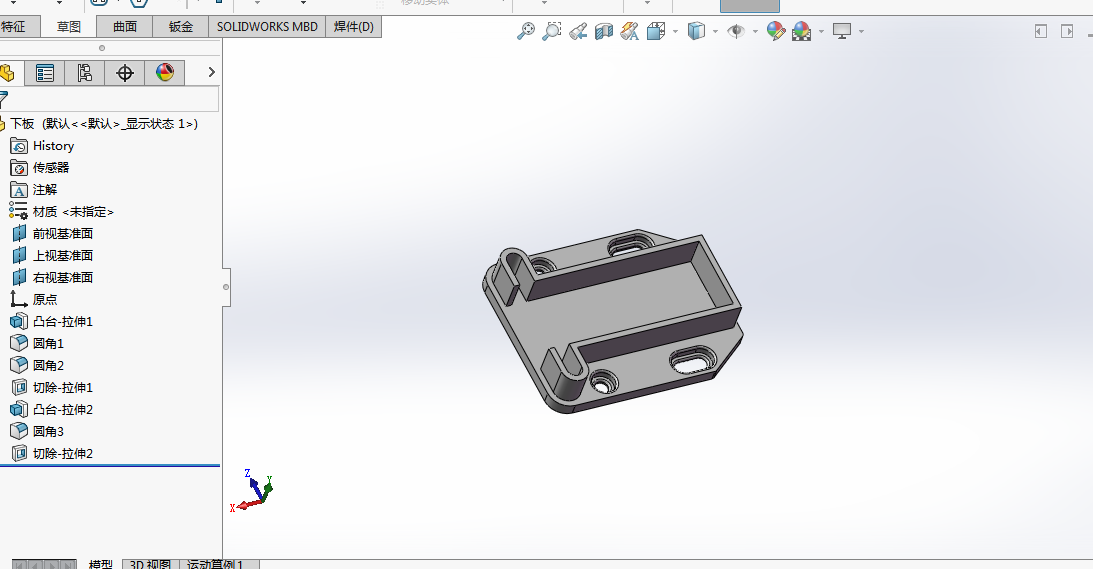Viewport: 1093px width, 569px height.
Task: Select the 前视基准面 plane
Action: click(x=63, y=234)
